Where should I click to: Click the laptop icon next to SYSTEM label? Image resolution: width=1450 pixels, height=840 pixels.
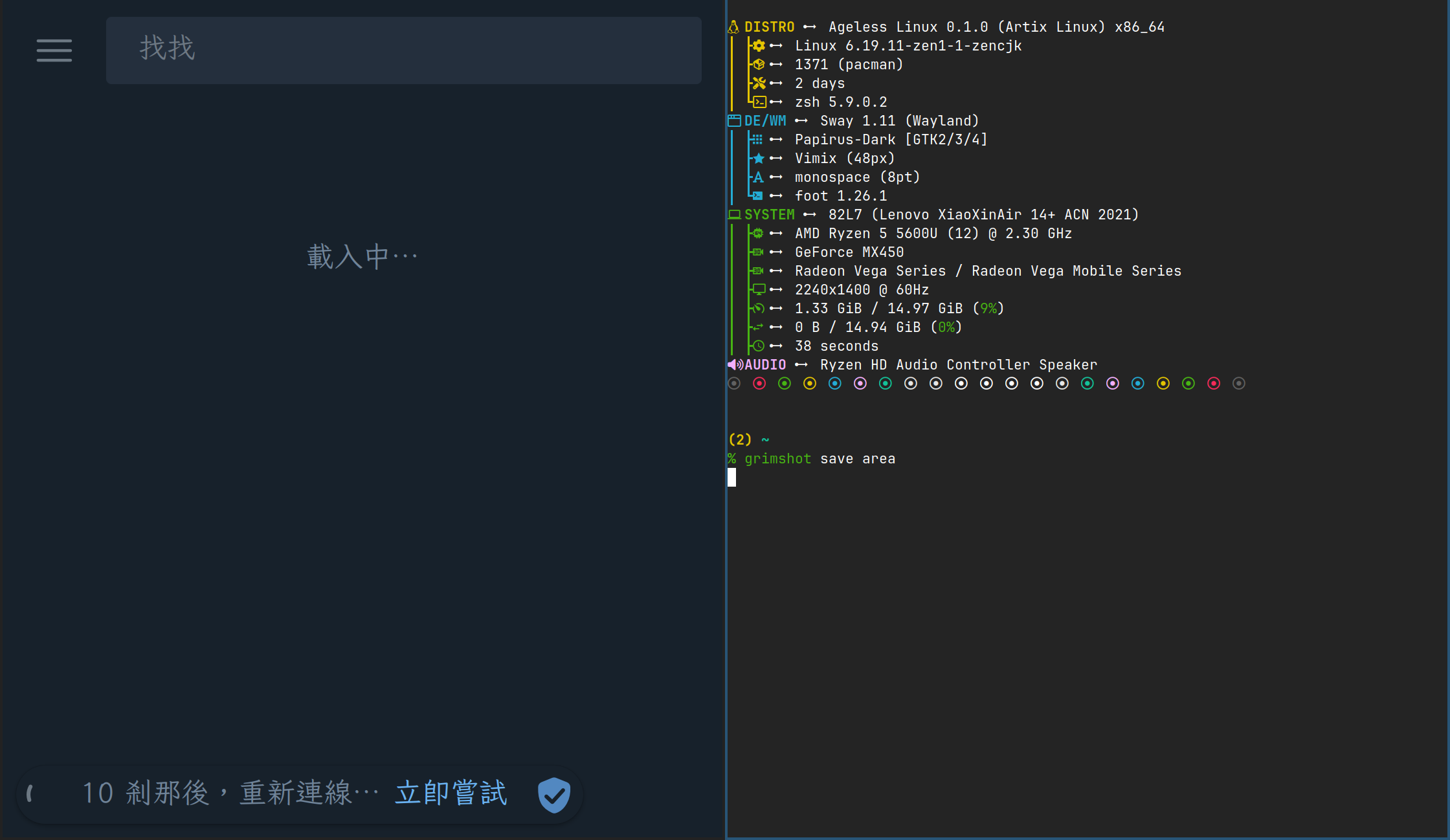734,214
